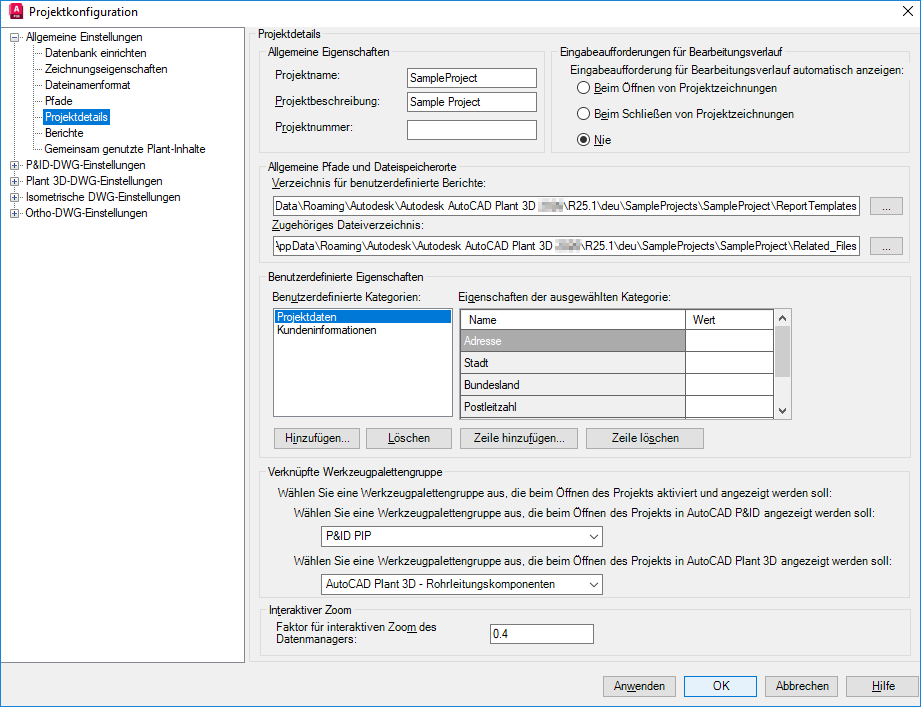Screen dimensions: 921x707
Task: Select Zeichnungseigenschaften tree item
Action: (106, 69)
